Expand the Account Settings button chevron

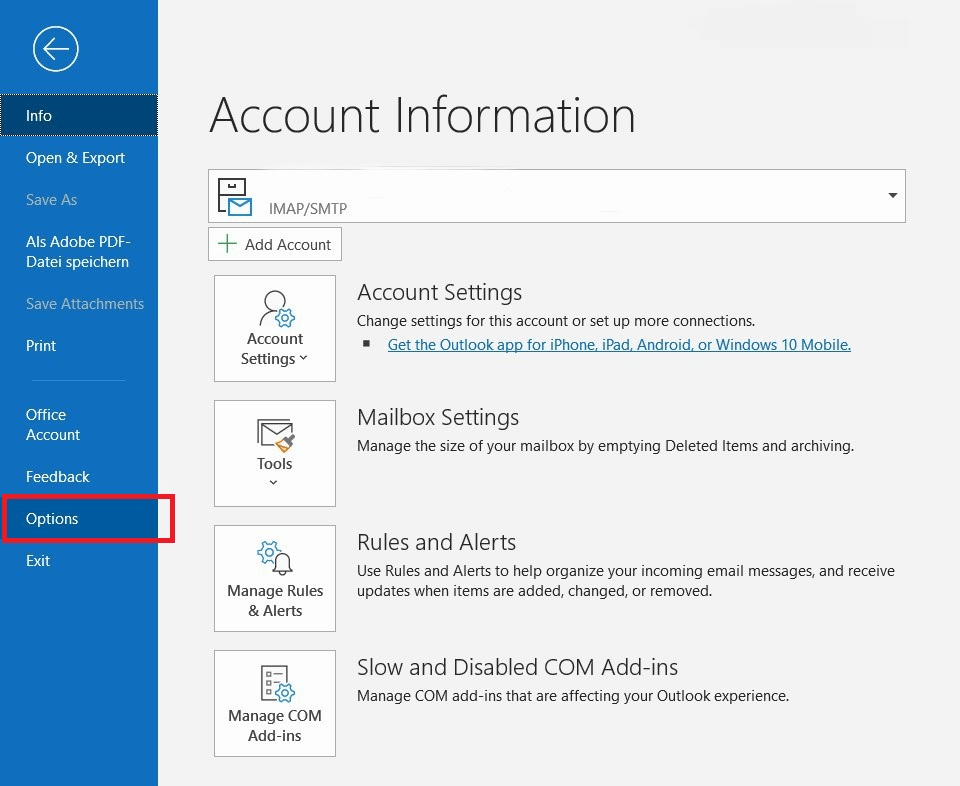(x=303, y=358)
